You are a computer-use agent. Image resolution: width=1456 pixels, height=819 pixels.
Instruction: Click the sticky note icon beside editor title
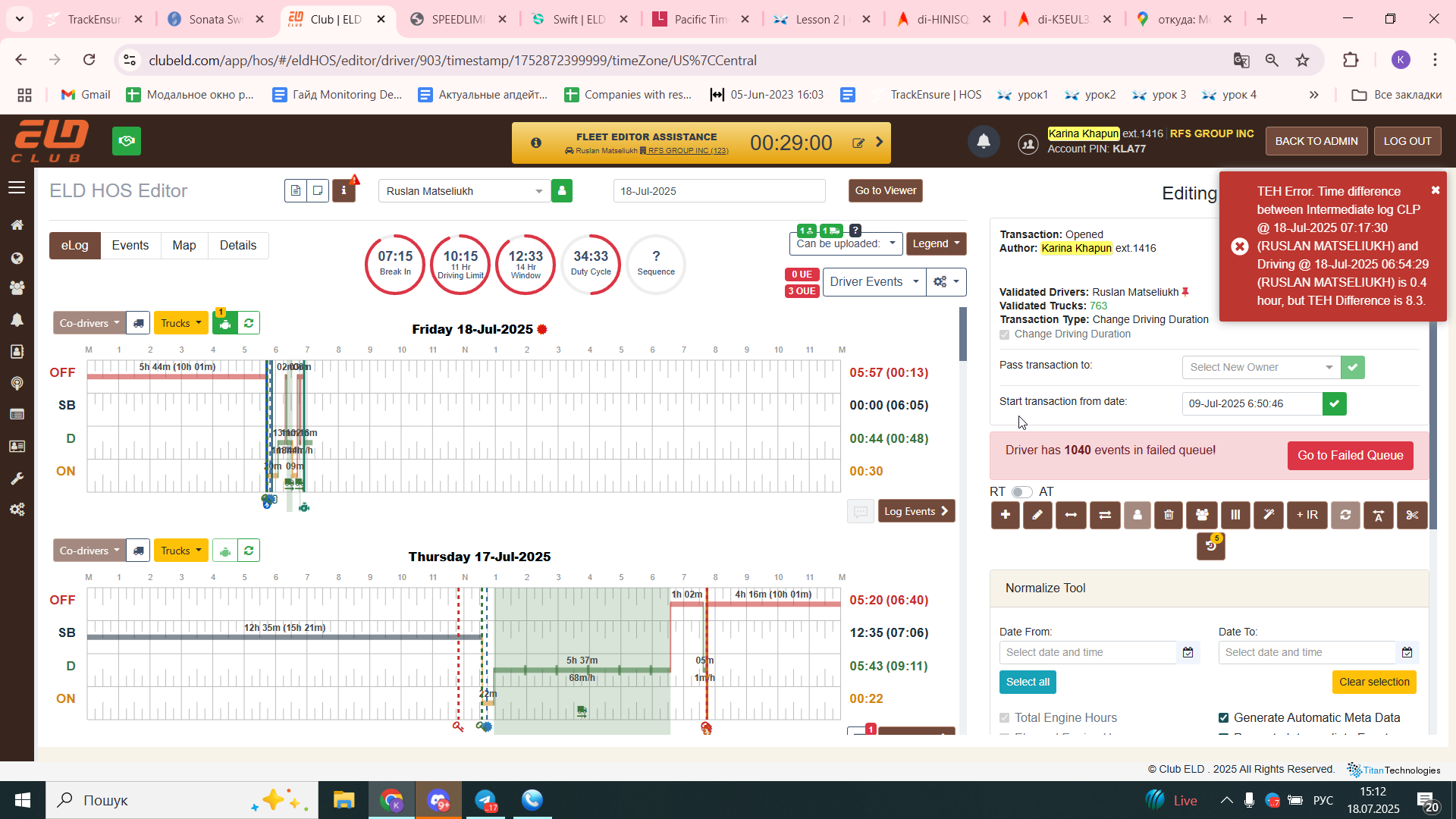click(x=318, y=191)
